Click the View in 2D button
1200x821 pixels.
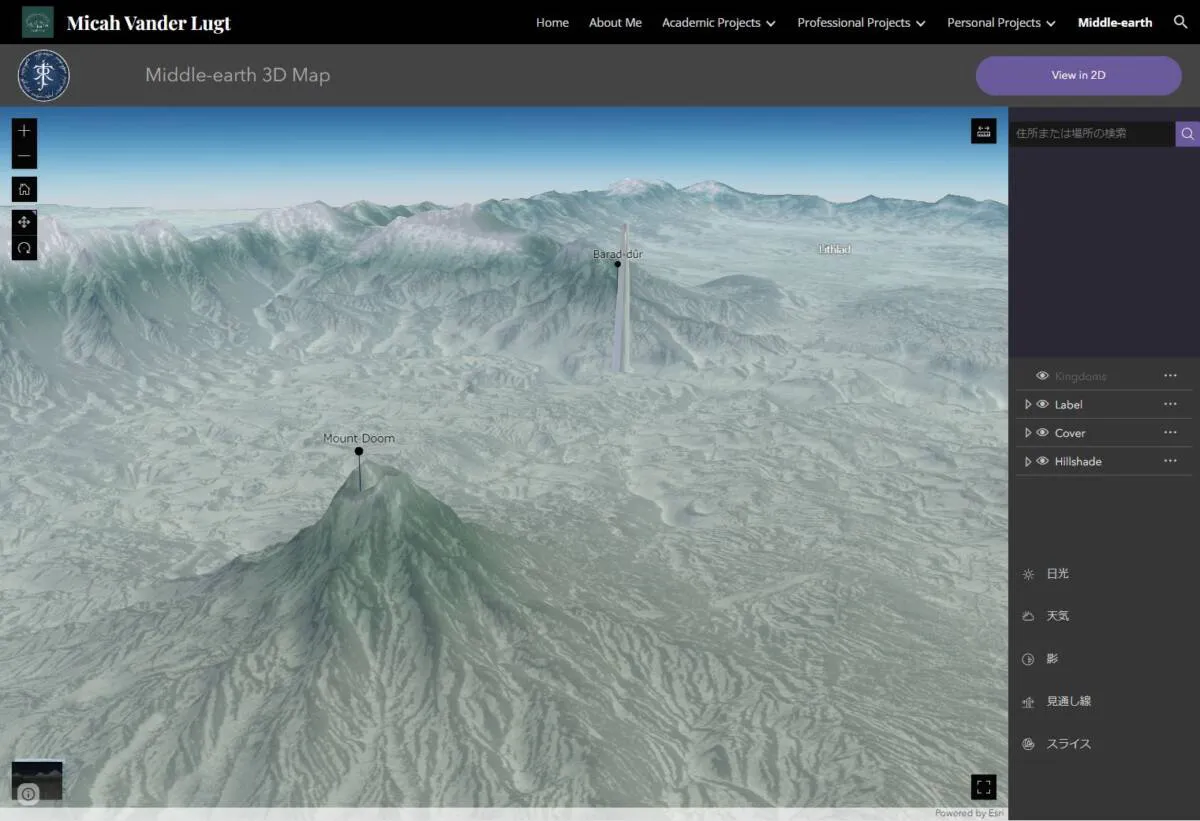(1078, 75)
